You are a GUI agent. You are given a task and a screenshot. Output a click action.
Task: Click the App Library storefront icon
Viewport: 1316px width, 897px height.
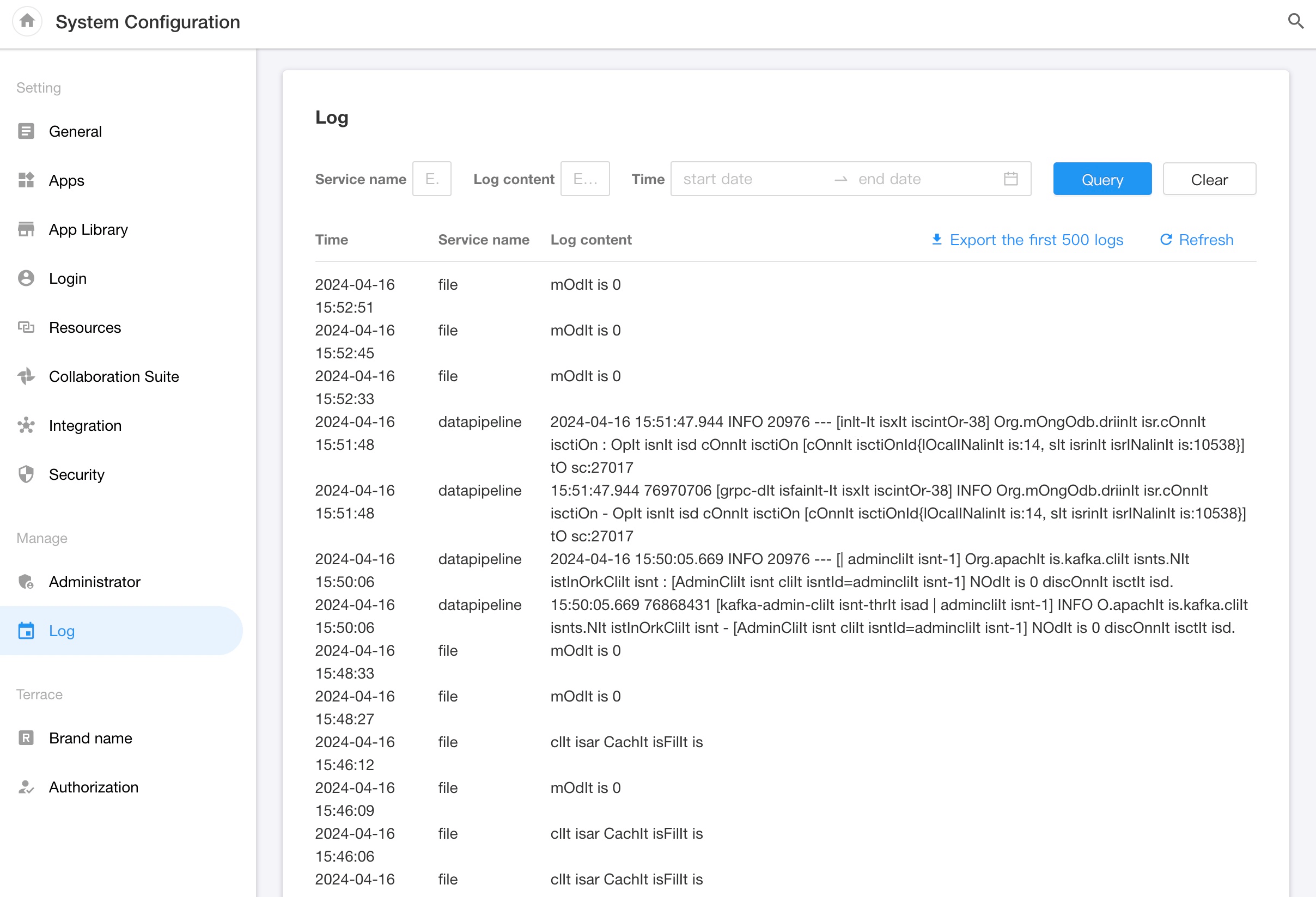tap(26, 229)
